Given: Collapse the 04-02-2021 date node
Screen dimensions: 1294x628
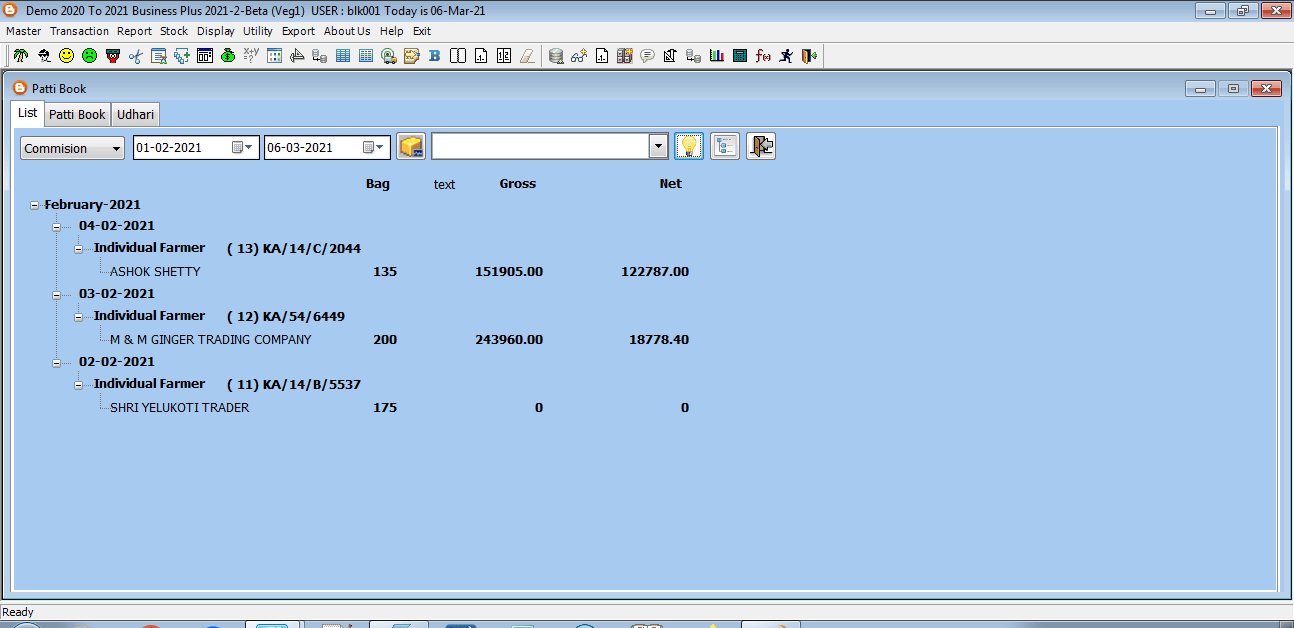Looking at the screenshot, I should pos(57,226).
